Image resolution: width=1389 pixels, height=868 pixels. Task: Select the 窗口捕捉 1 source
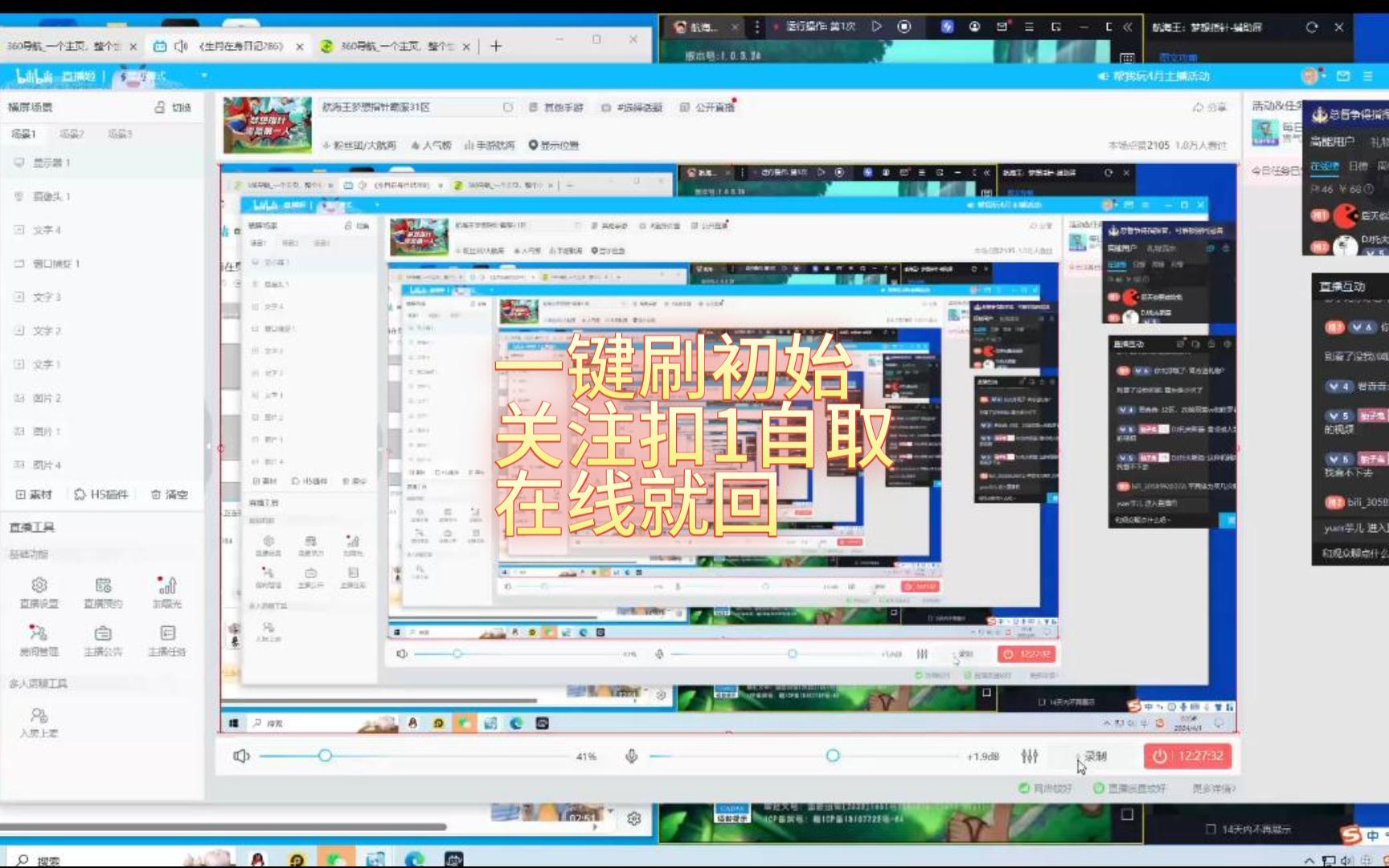pyautogui.click(x=101, y=264)
